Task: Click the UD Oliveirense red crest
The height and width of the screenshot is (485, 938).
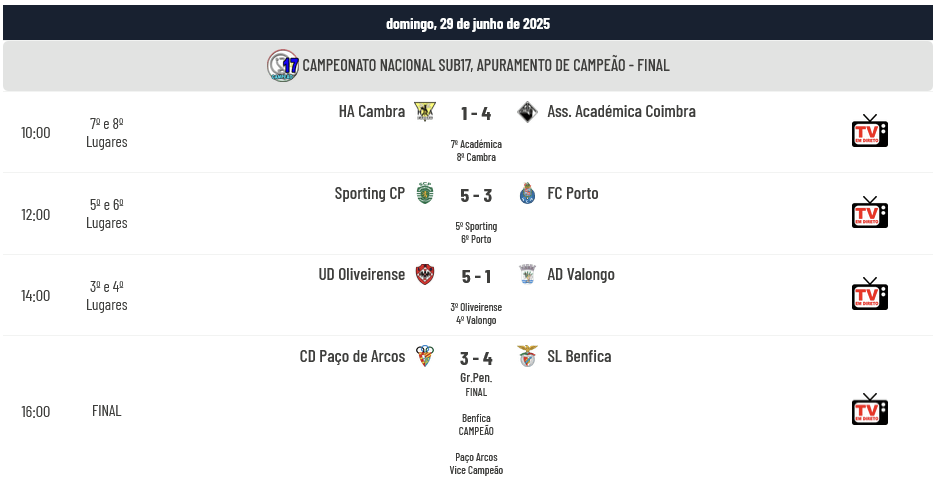Action: pos(425,274)
